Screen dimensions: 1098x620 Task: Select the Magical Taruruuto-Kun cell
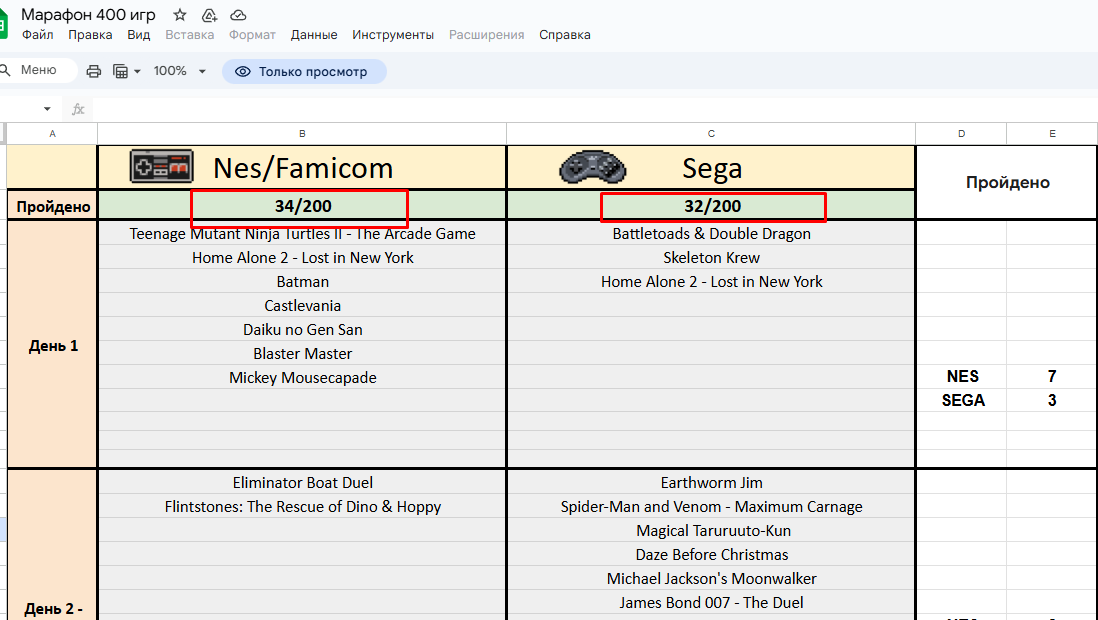click(x=711, y=530)
